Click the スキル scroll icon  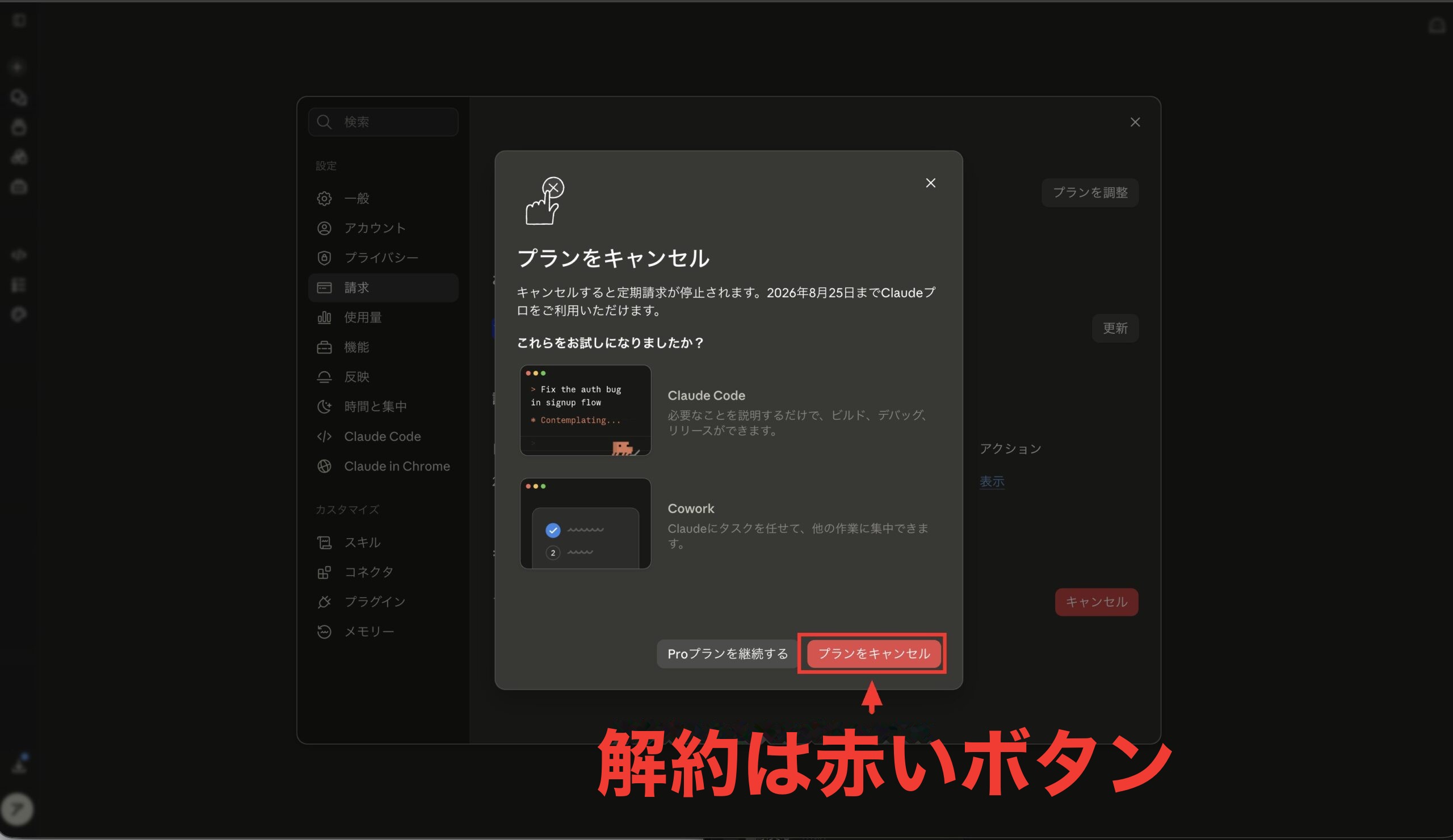click(x=324, y=543)
